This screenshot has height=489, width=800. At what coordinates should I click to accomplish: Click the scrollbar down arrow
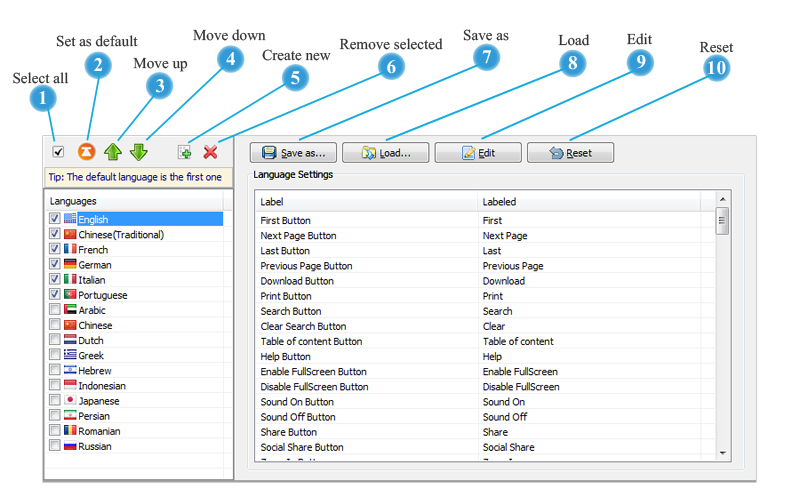(x=723, y=453)
